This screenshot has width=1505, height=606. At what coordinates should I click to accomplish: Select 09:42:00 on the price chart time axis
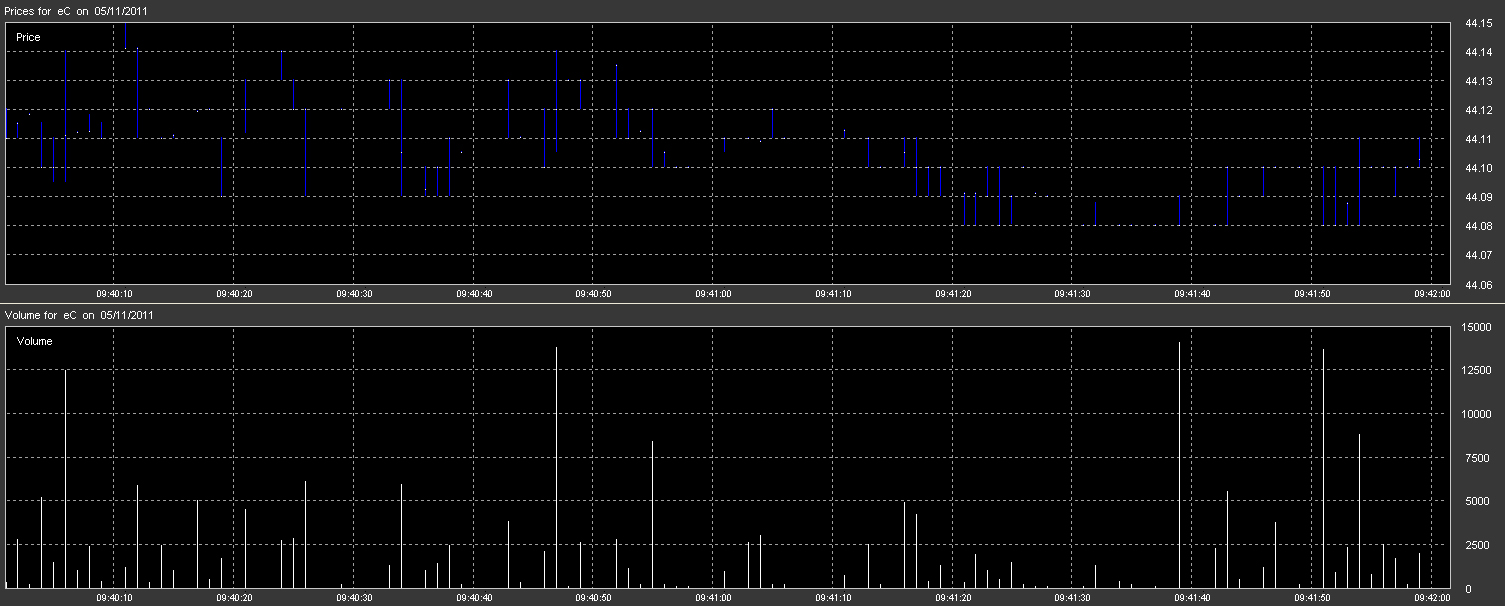point(1432,294)
